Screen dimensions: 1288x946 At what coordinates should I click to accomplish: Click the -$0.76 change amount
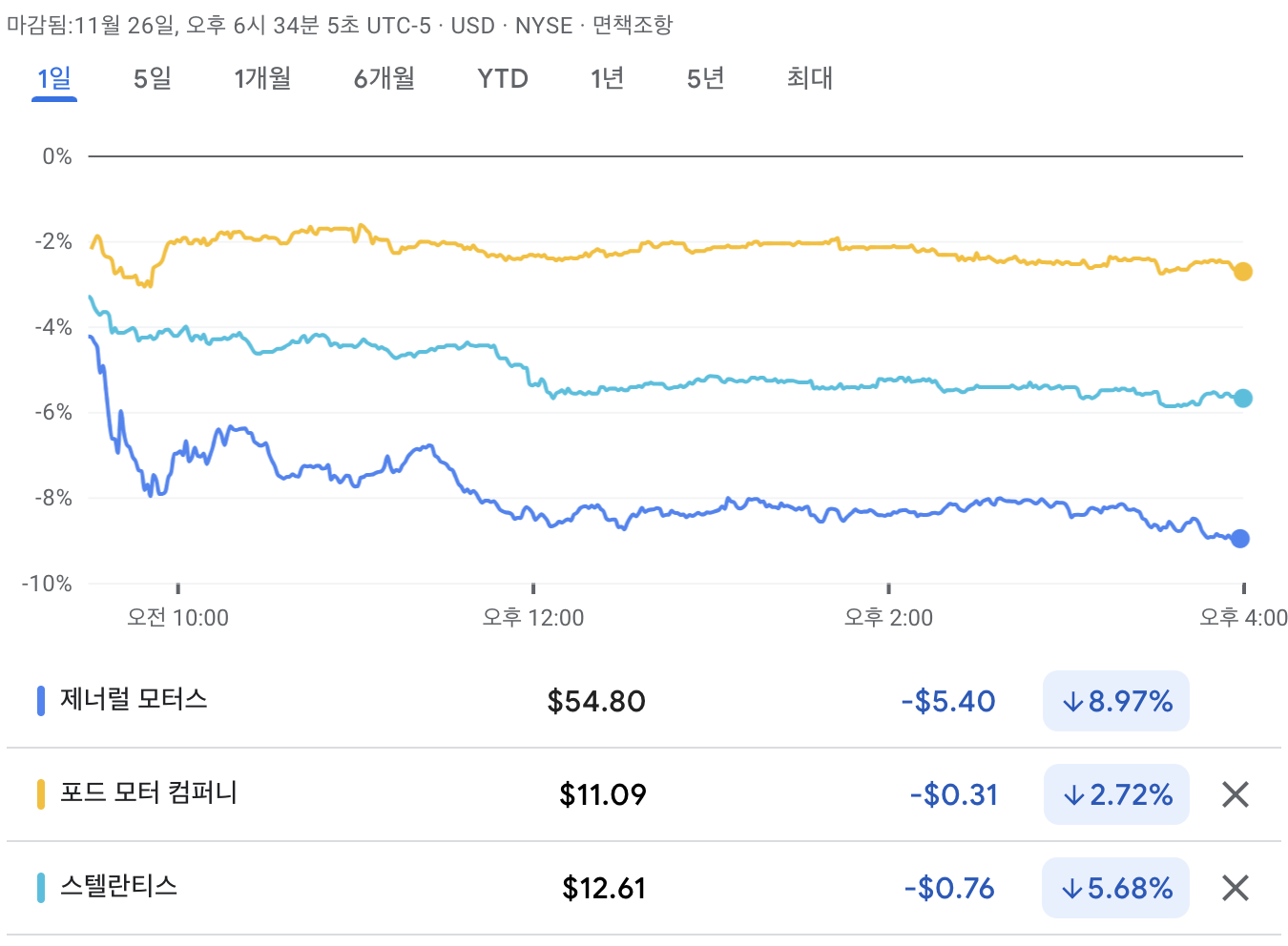(950, 888)
